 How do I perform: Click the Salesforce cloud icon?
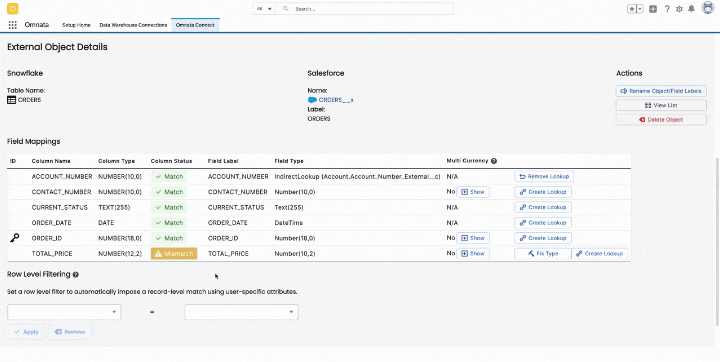312,100
